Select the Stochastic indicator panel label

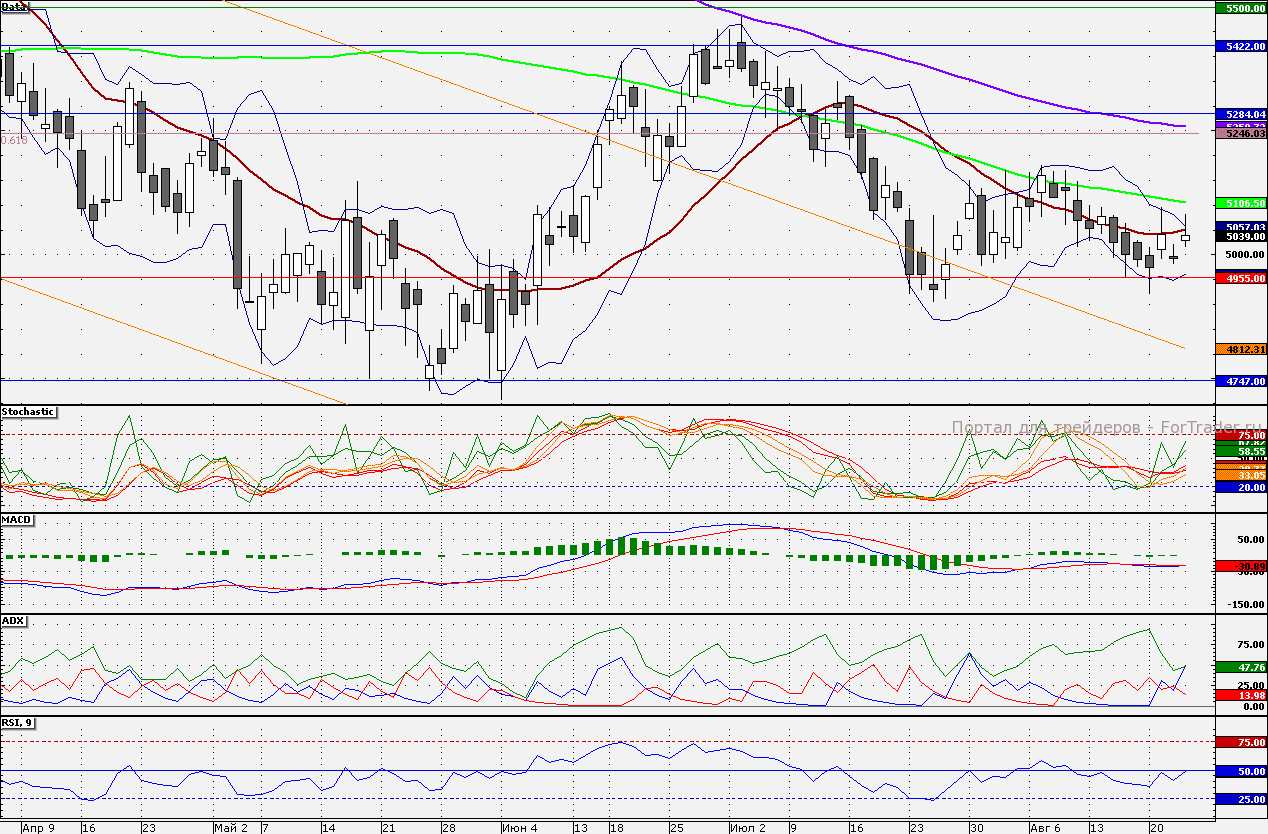(x=28, y=411)
